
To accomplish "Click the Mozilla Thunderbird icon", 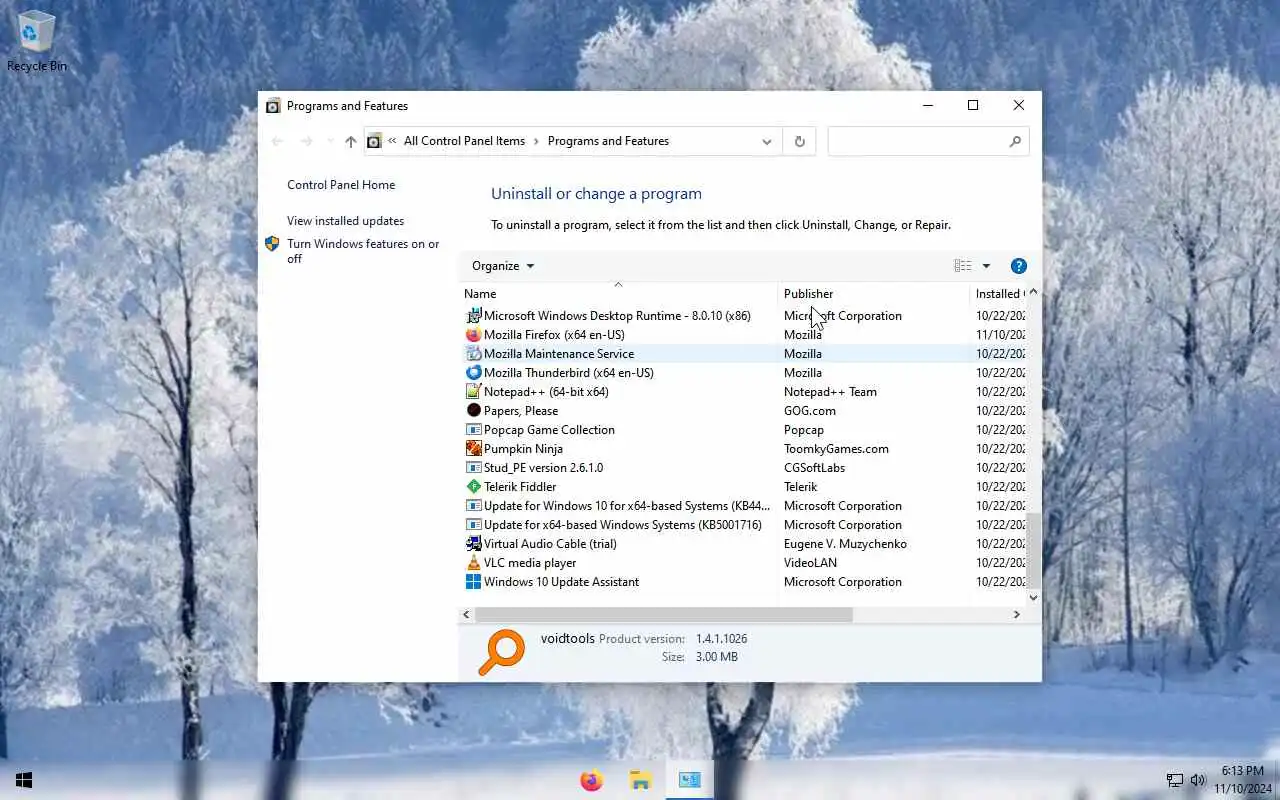I will coord(474,373).
